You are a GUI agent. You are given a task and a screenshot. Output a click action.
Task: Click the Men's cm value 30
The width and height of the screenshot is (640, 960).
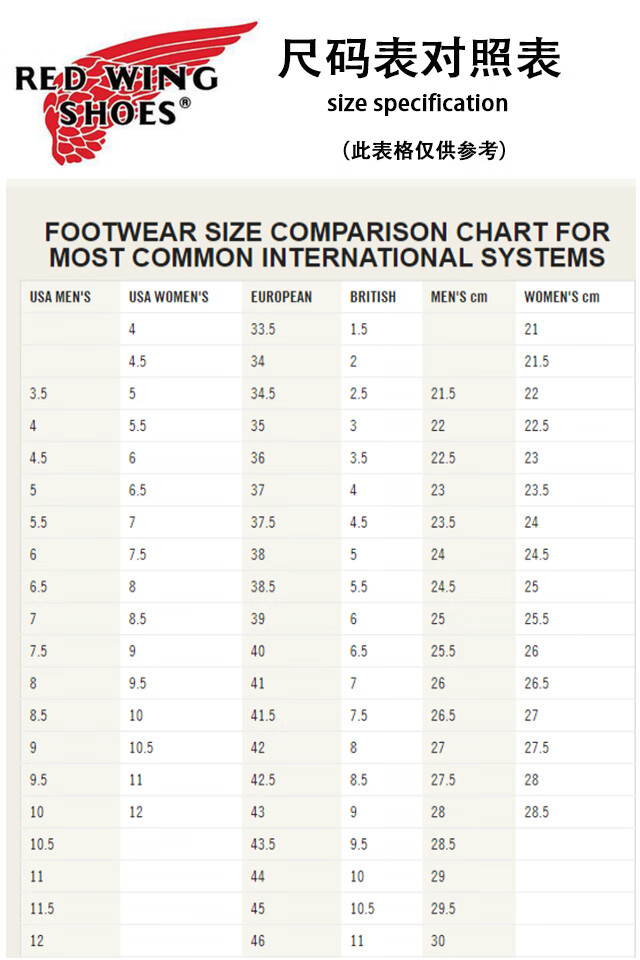438,941
